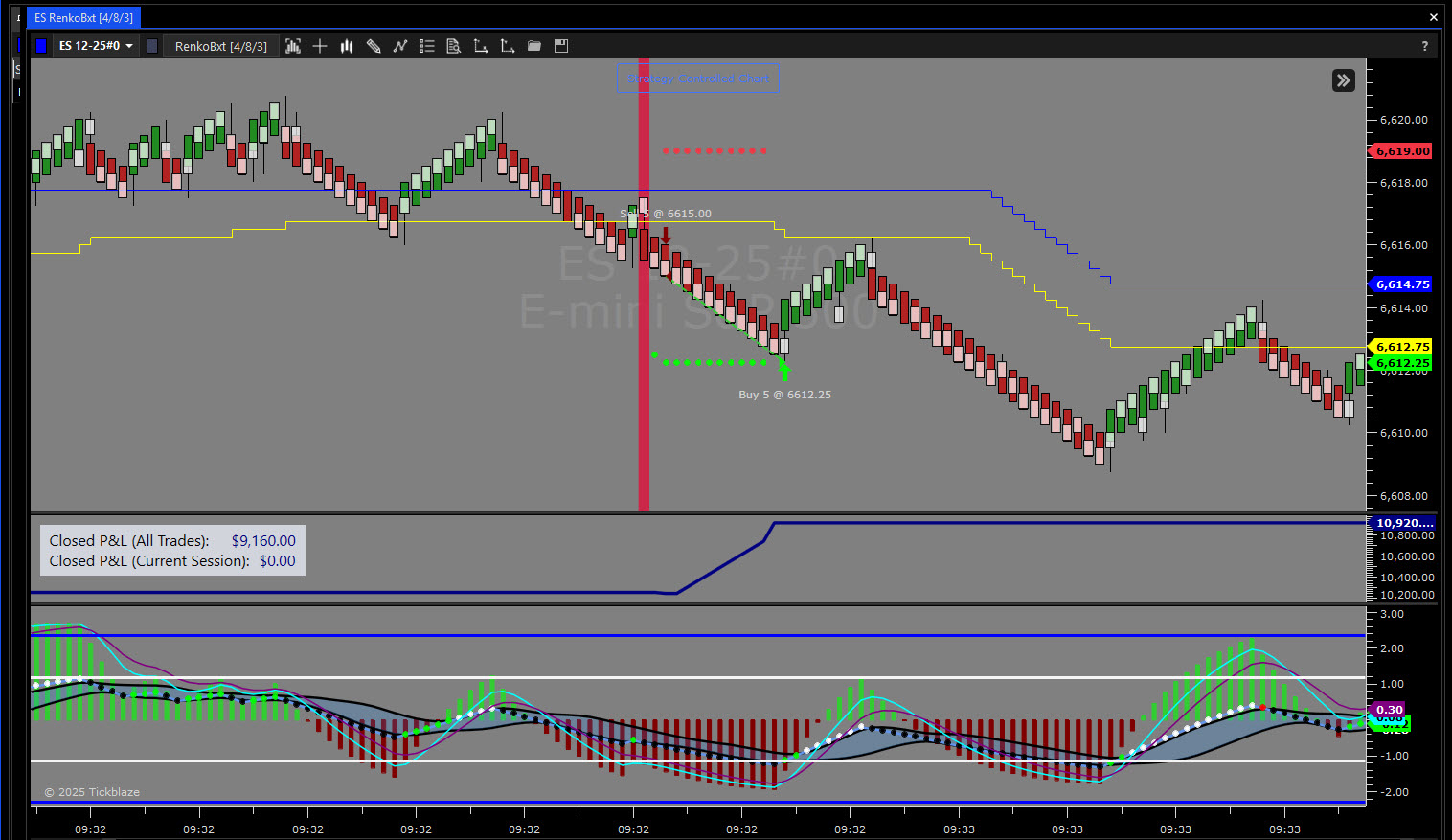Open the question mark help button
Screen dimensions: 1452x840
1424,46
